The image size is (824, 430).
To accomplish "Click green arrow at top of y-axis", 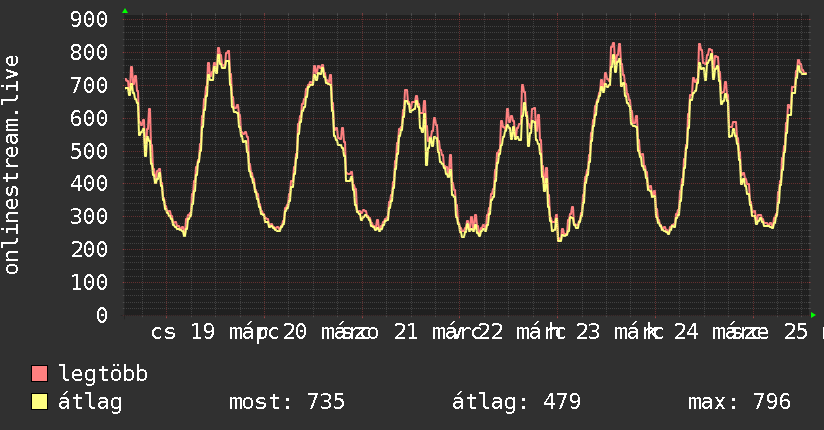I will click(125, 11).
